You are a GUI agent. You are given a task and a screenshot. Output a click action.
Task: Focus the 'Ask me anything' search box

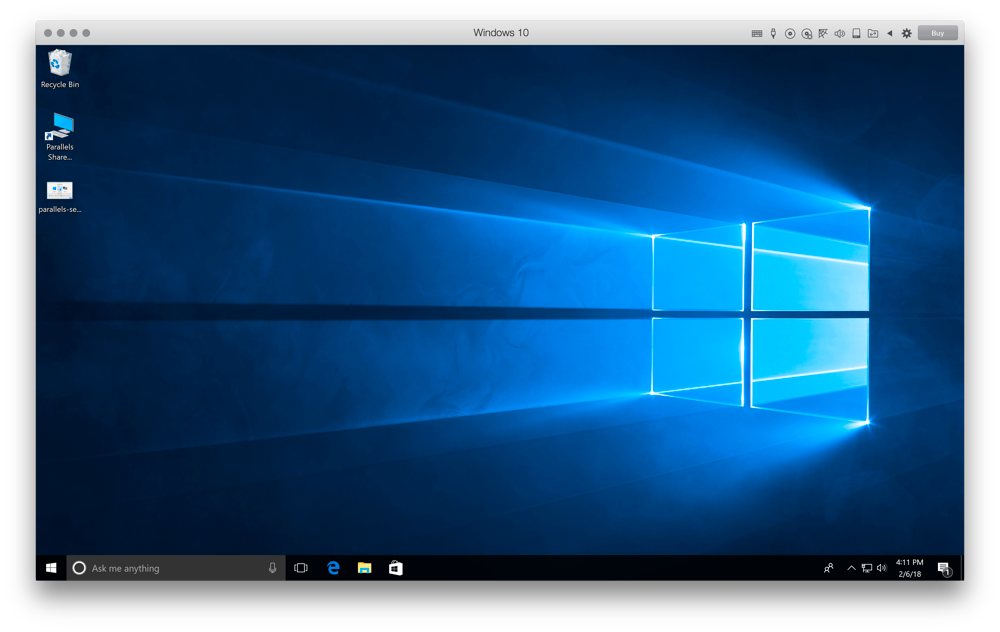coord(175,568)
